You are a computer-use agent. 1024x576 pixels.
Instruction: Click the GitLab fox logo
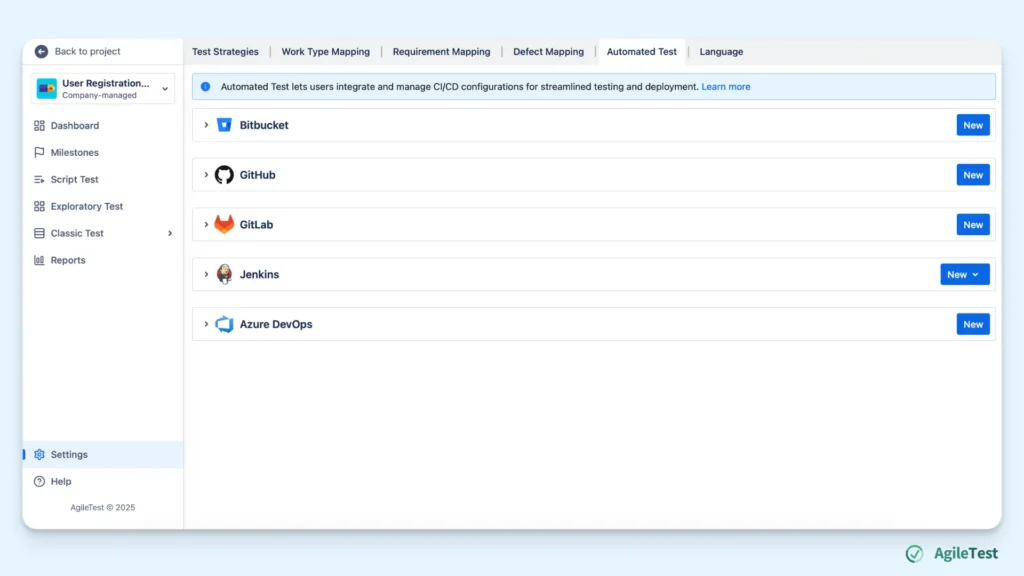pos(224,224)
